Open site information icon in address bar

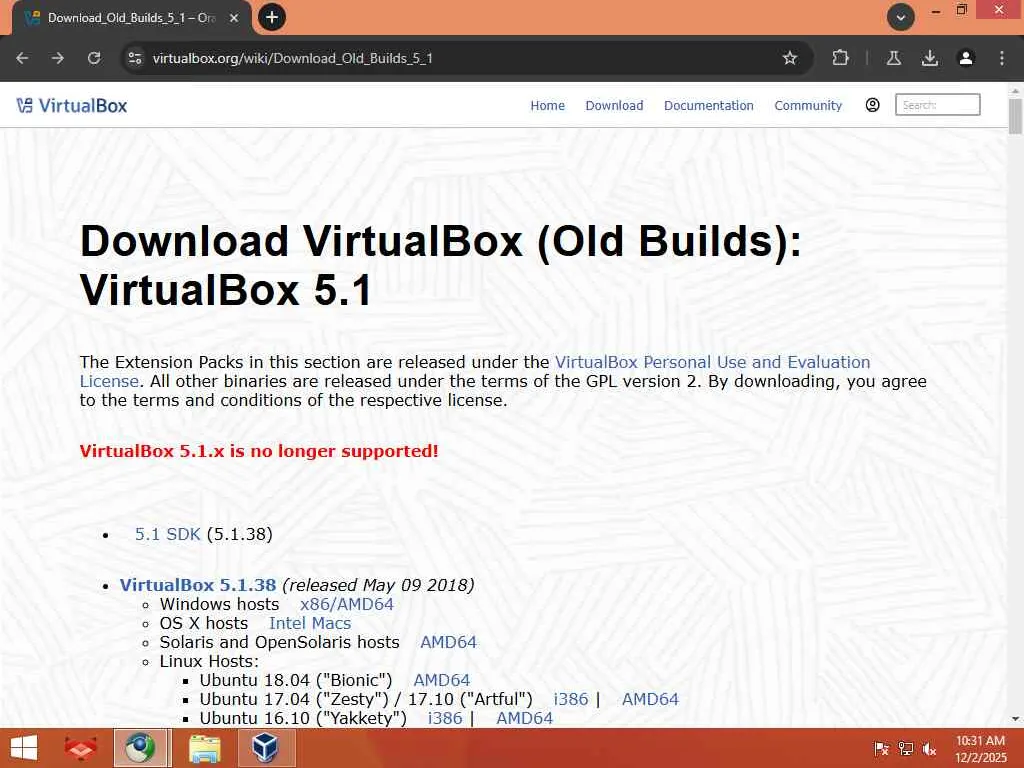[135, 58]
